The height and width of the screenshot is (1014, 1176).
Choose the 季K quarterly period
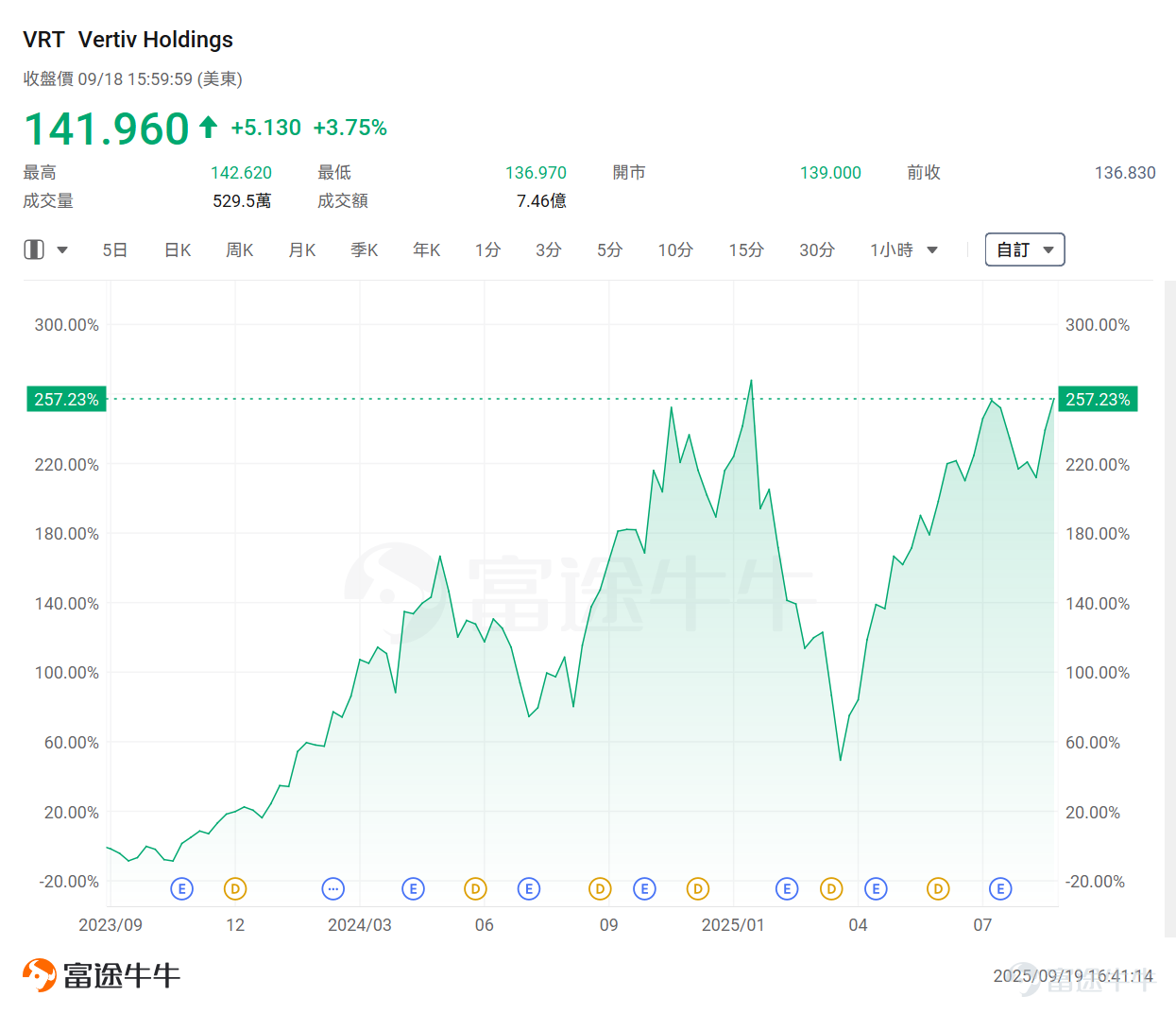pos(365,250)
